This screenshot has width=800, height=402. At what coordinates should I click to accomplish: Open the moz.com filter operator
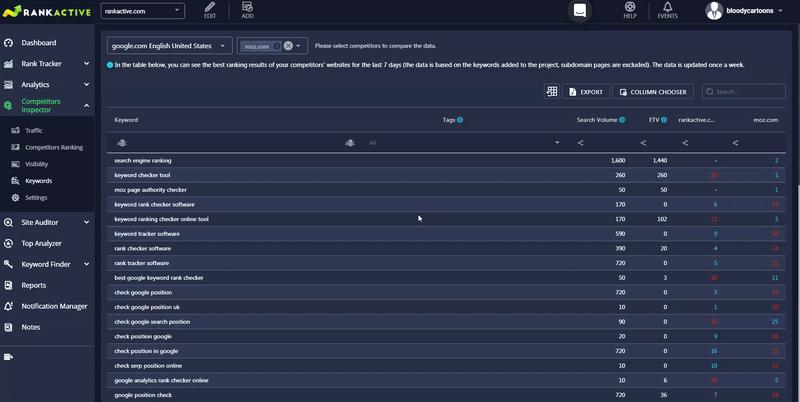coord(735,143)
